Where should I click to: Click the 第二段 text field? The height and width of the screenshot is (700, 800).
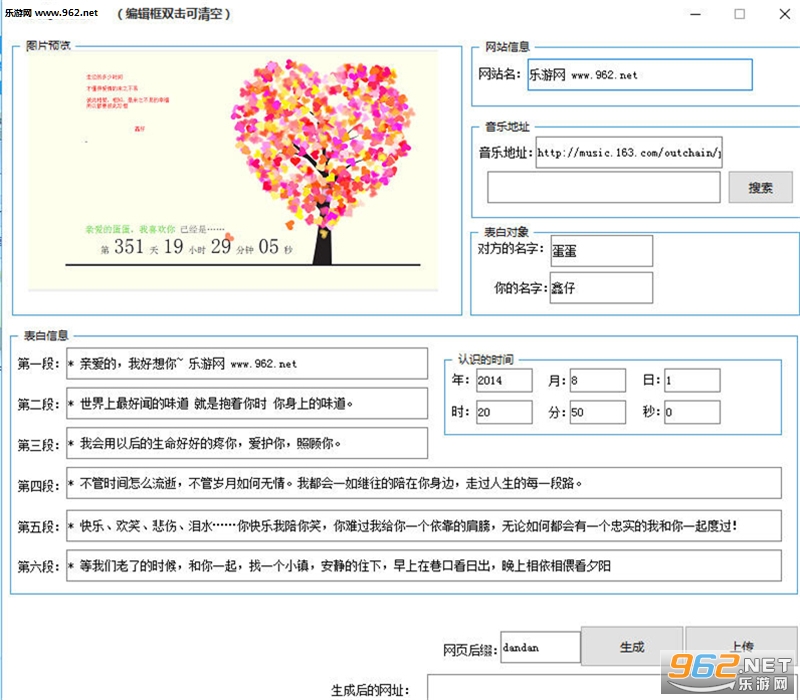pos(247,403)
